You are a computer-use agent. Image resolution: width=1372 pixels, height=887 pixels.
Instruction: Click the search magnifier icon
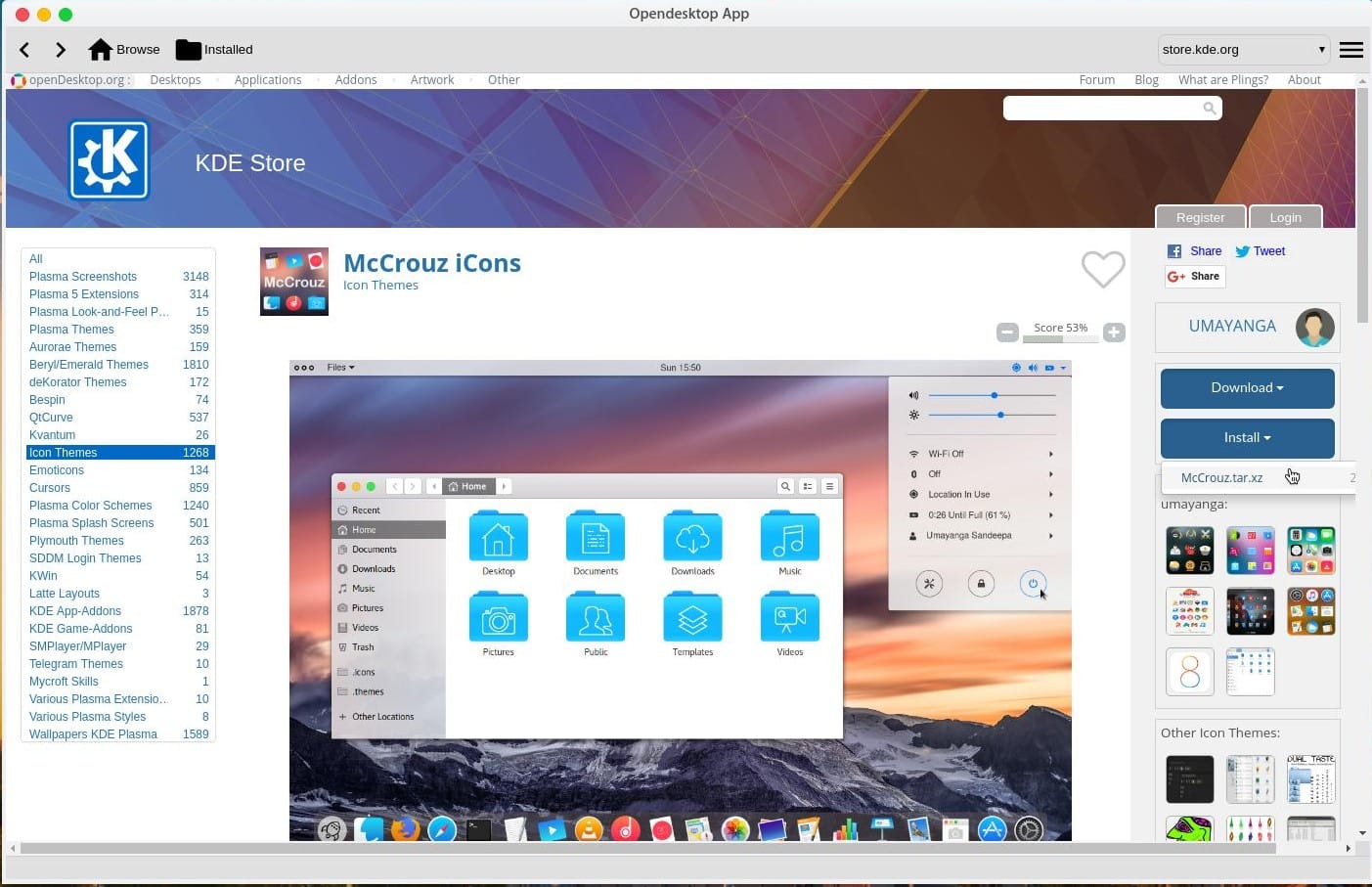[1210, 109]
